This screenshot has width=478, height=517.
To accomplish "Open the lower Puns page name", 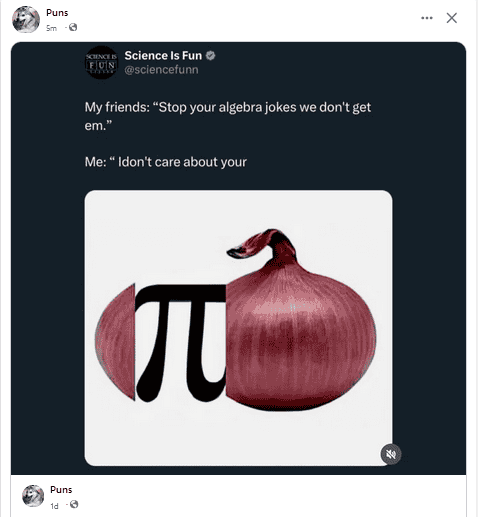I will 61,489.
